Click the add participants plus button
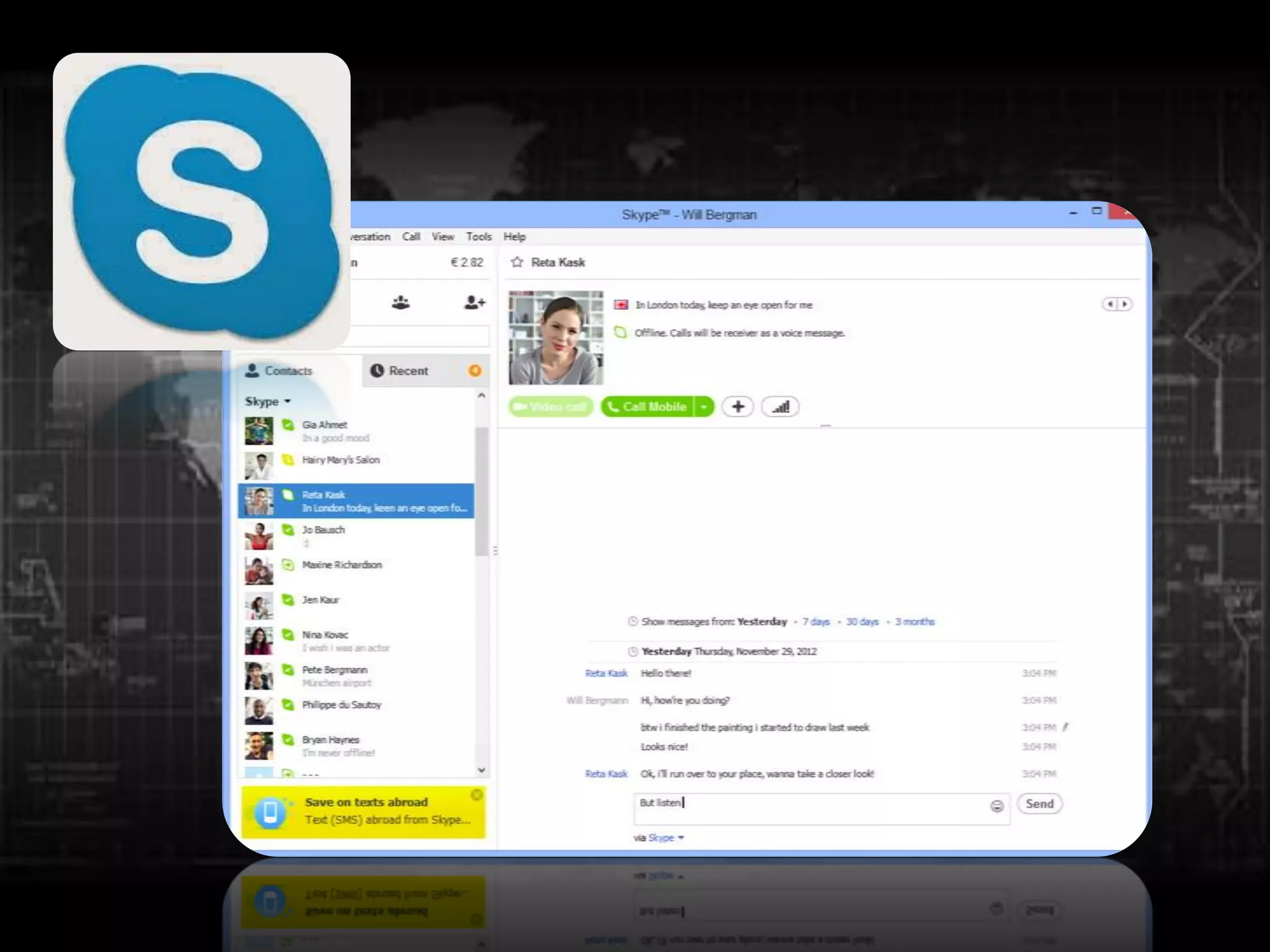 tap(737, 407)
